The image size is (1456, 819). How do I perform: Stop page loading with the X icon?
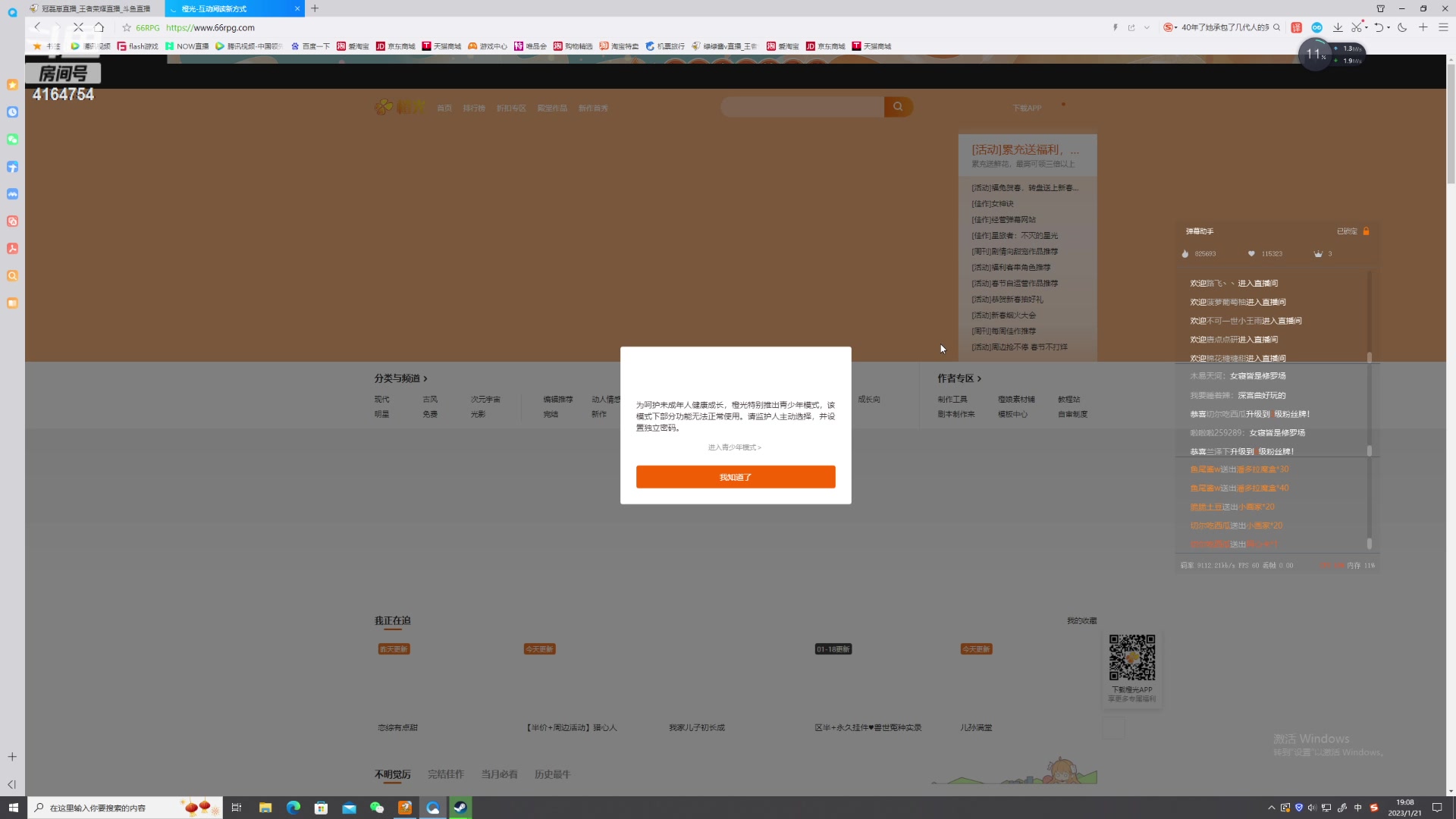point(78,27)
